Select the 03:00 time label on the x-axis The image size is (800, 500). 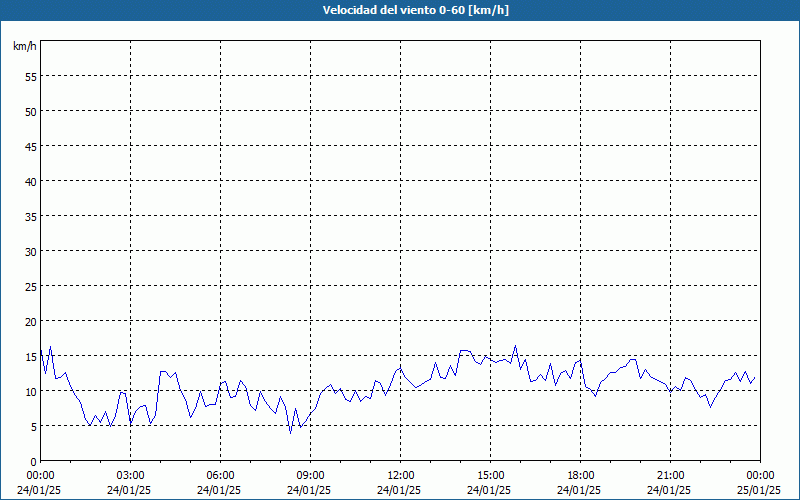[130, 475]
